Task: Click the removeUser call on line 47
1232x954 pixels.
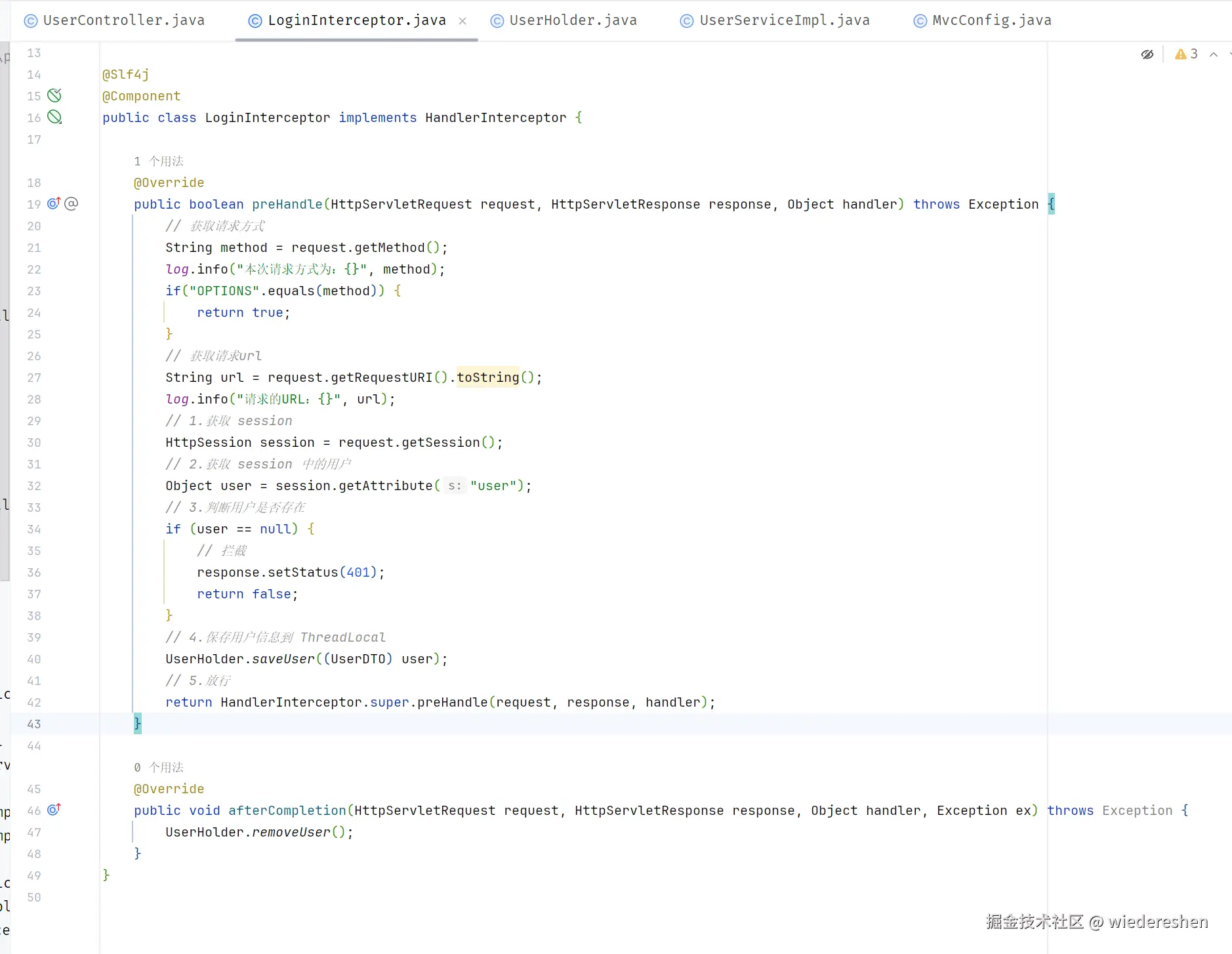Action: point(291,832)
